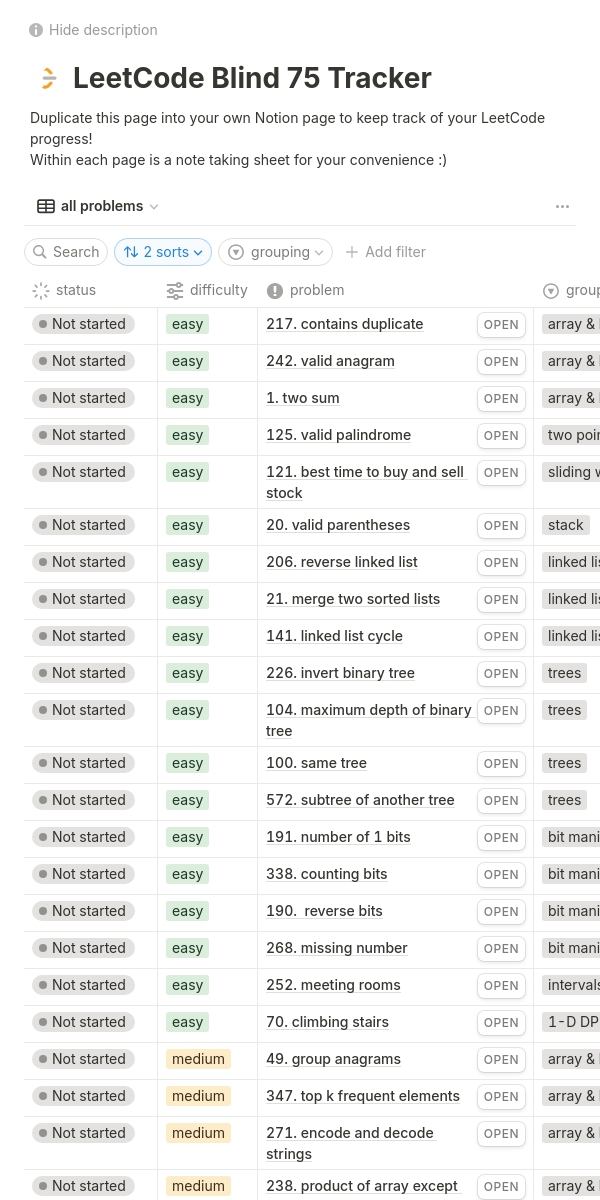Viewport: 600px width, 1200px height.
Task: Click the easy tag on 20. valid parentheses row
Action: pos(187,525)
